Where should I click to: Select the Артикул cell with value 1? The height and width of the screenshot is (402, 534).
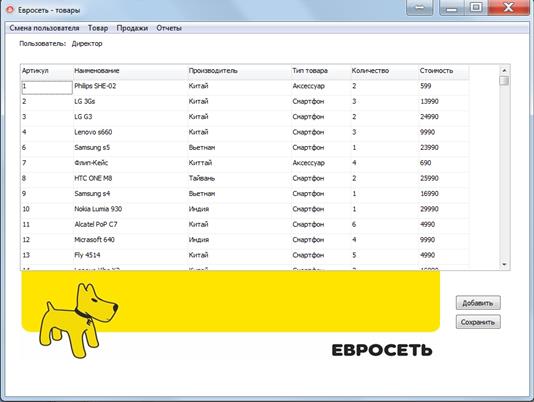click(47, 88)
